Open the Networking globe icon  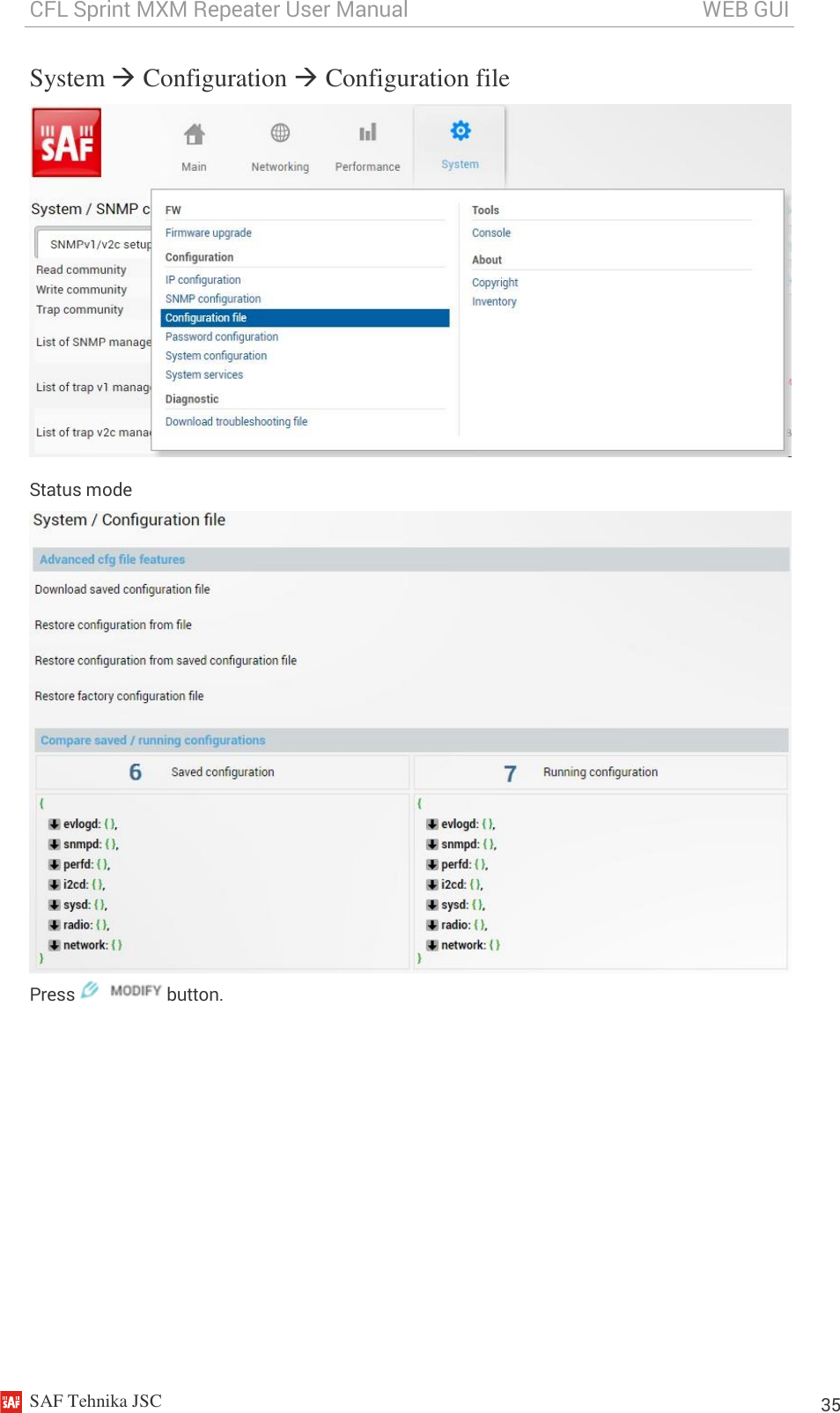tap(280, 133)
